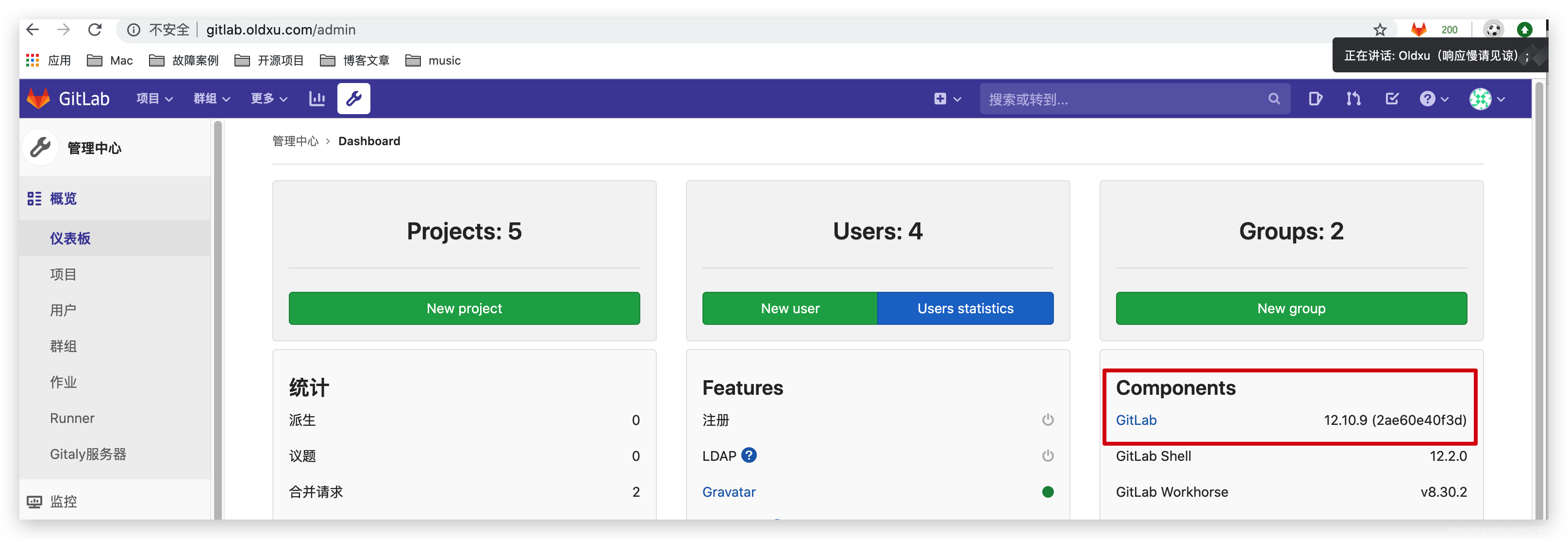
Task: Click the 管理中心 breadcrumb link
Action: coord(295,141)
